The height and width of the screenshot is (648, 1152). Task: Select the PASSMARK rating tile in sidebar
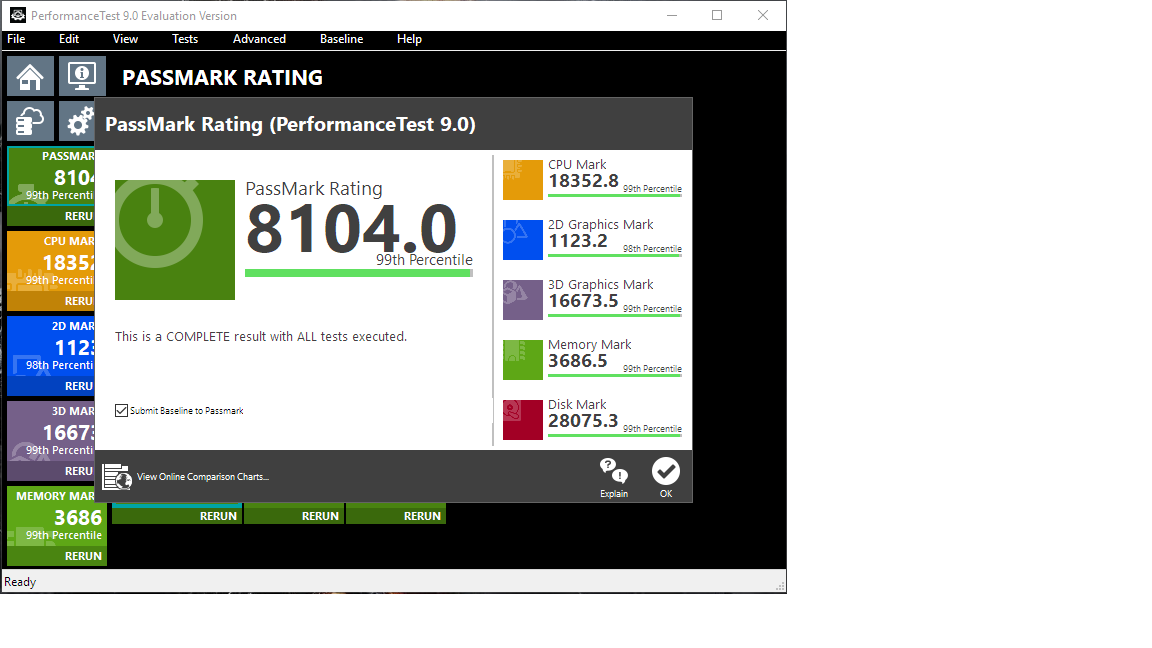tap(51, 176)
